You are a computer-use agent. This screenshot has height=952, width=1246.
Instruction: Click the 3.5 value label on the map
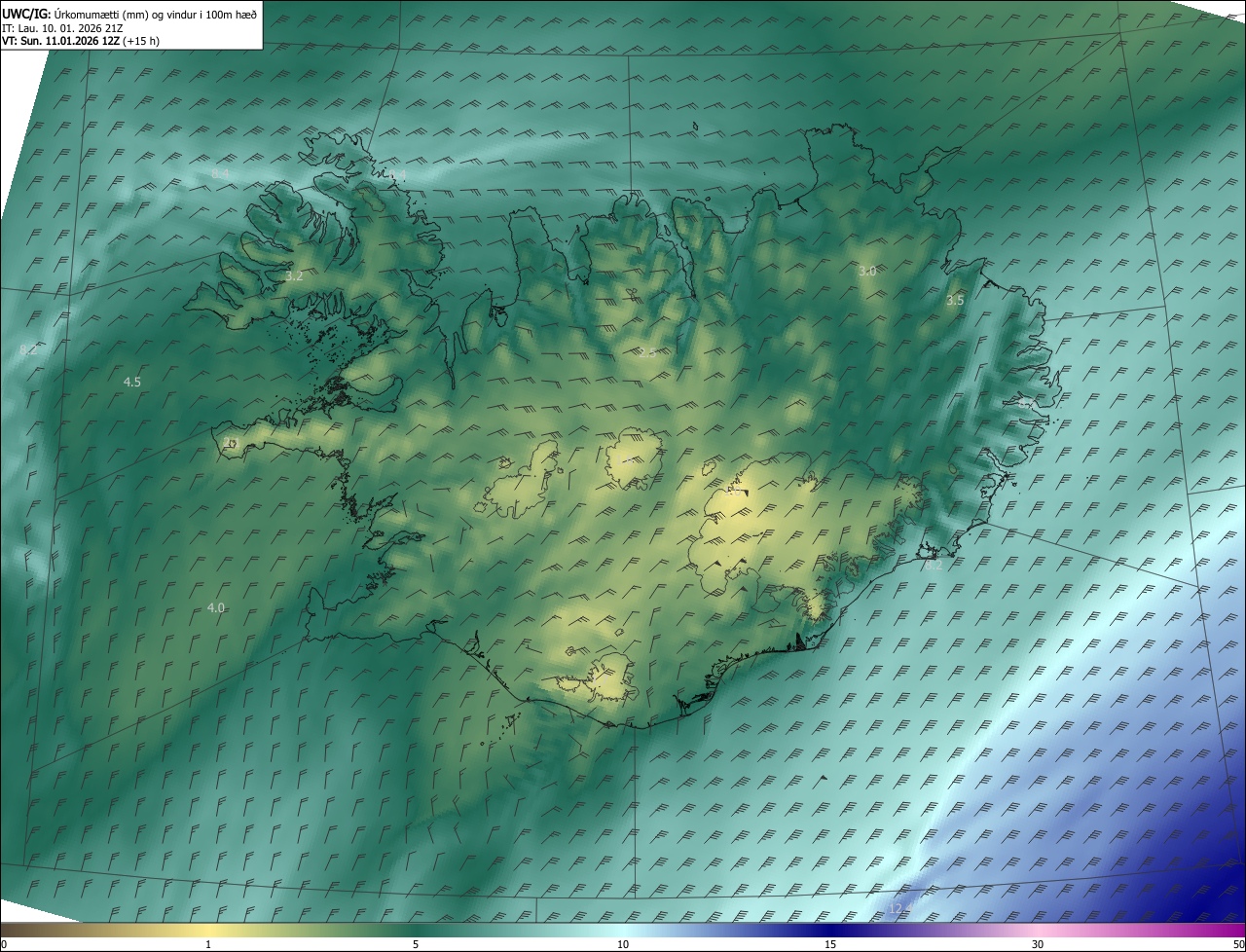(x=955, y=300)
